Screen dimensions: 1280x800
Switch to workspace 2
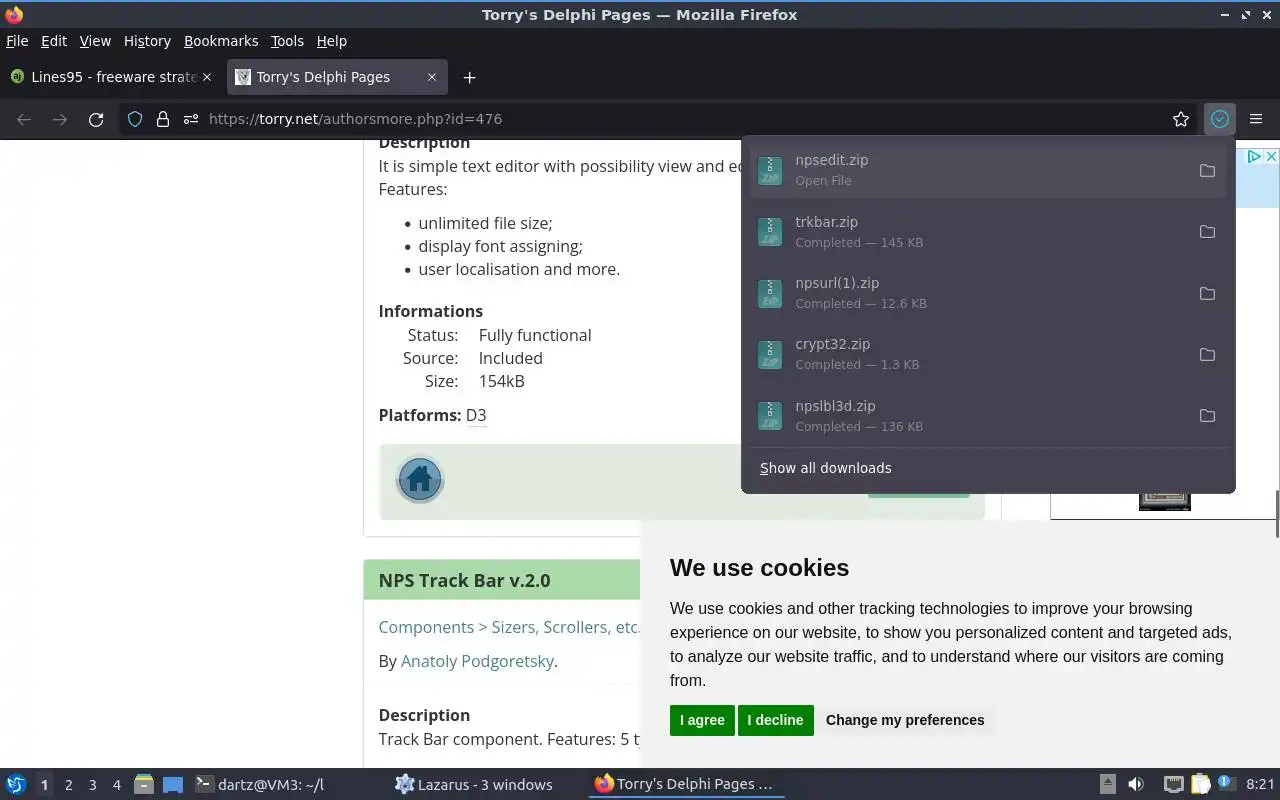68,785
